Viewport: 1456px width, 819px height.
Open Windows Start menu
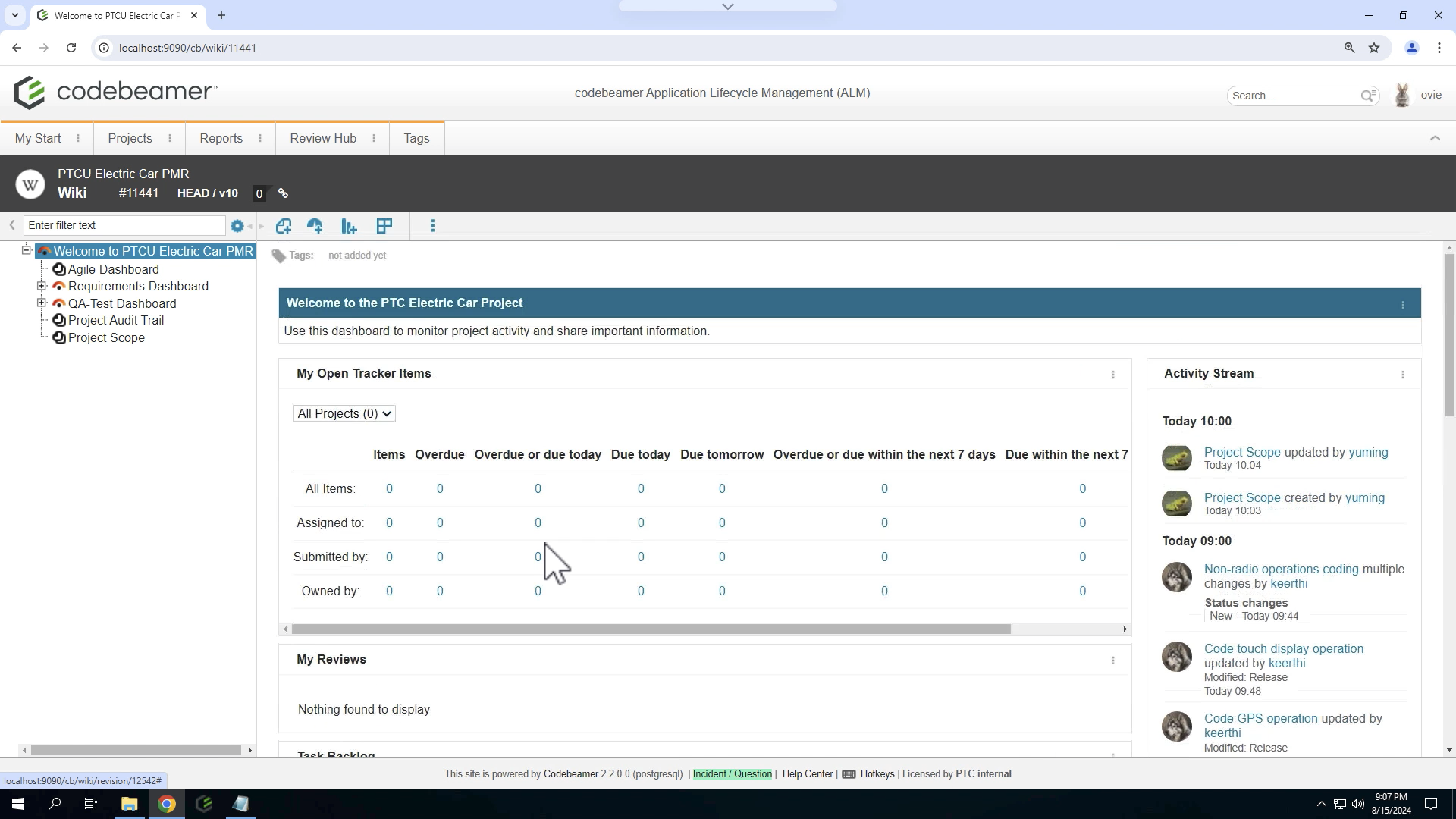(x=18, y=804)
